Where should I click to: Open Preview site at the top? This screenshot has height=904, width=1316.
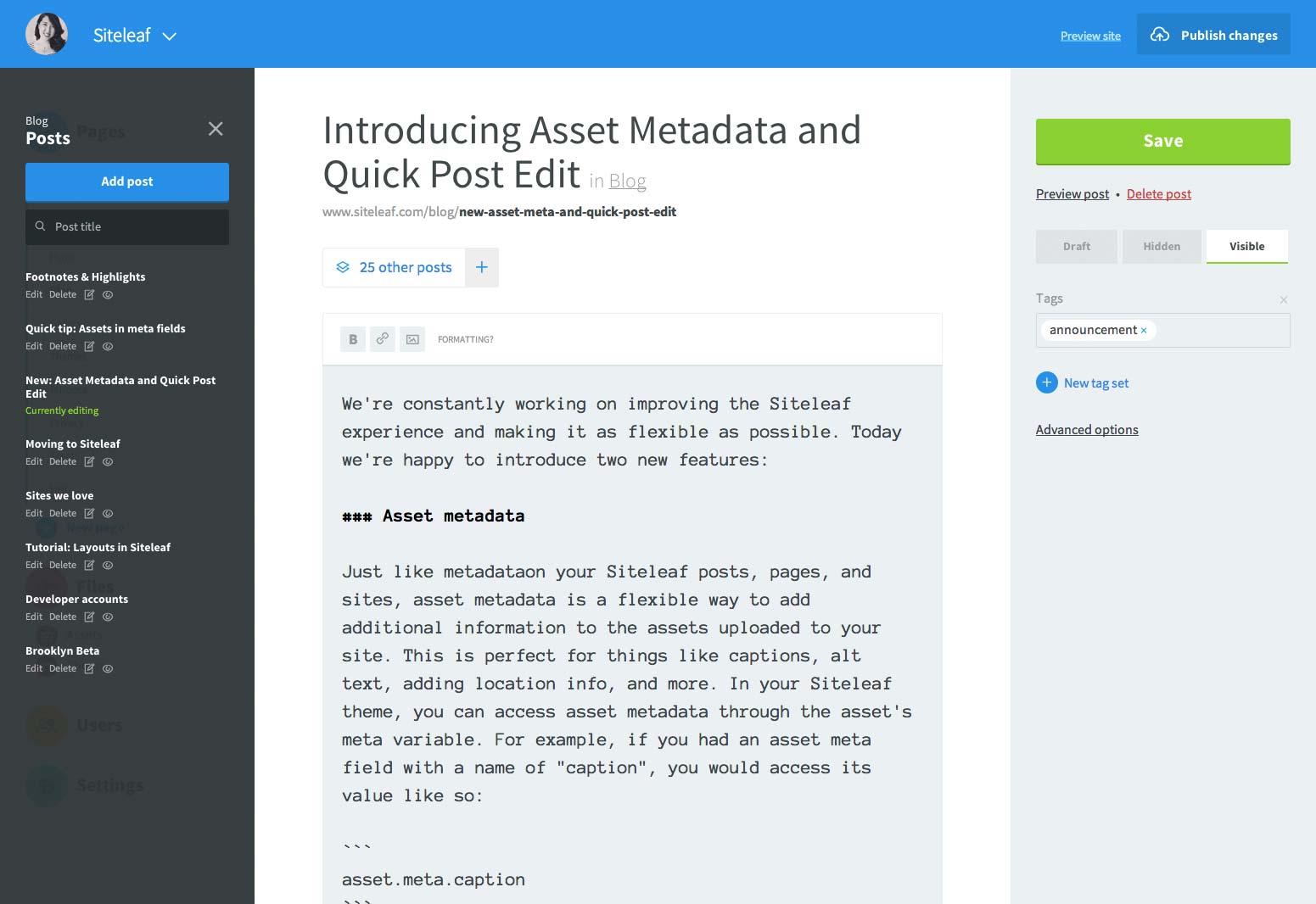pos(1089,36)
